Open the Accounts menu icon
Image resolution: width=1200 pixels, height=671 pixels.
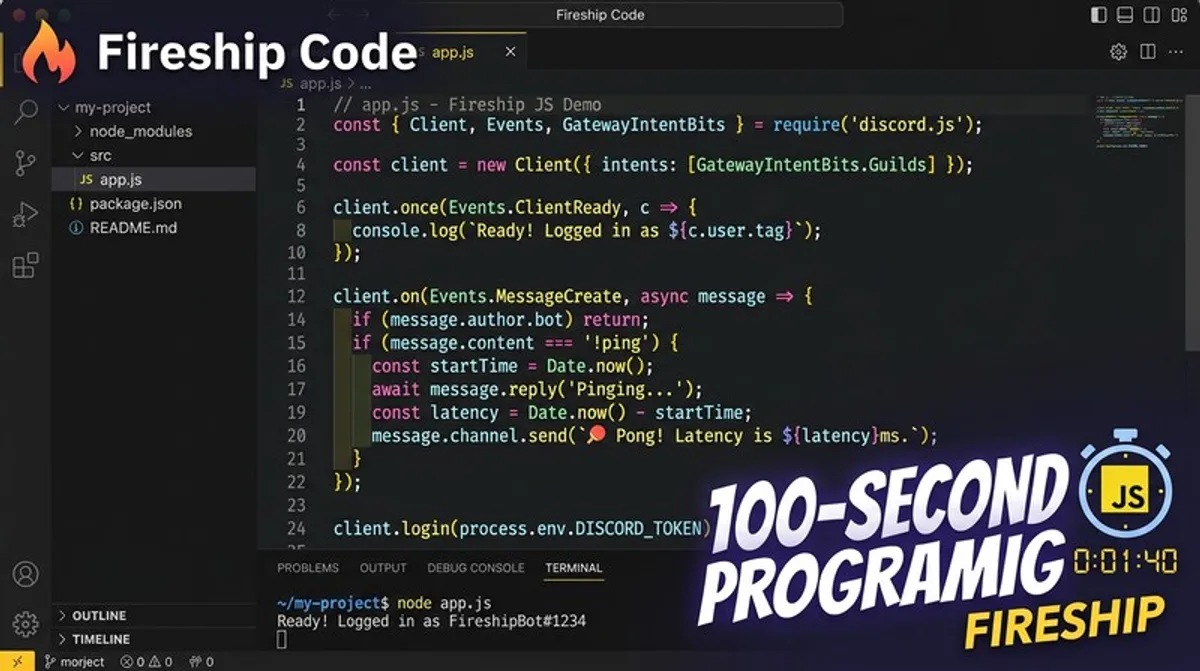(26, 574)
